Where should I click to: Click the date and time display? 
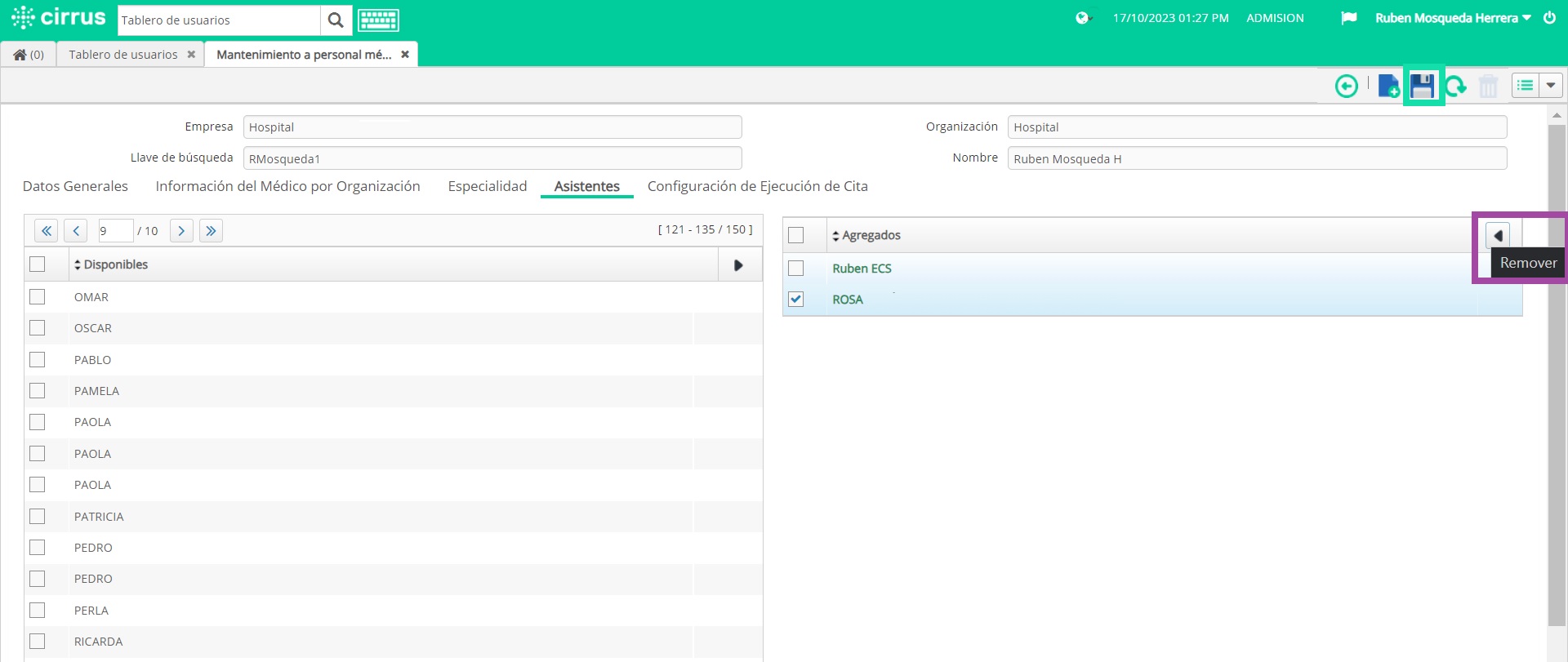coord(1170,18)
